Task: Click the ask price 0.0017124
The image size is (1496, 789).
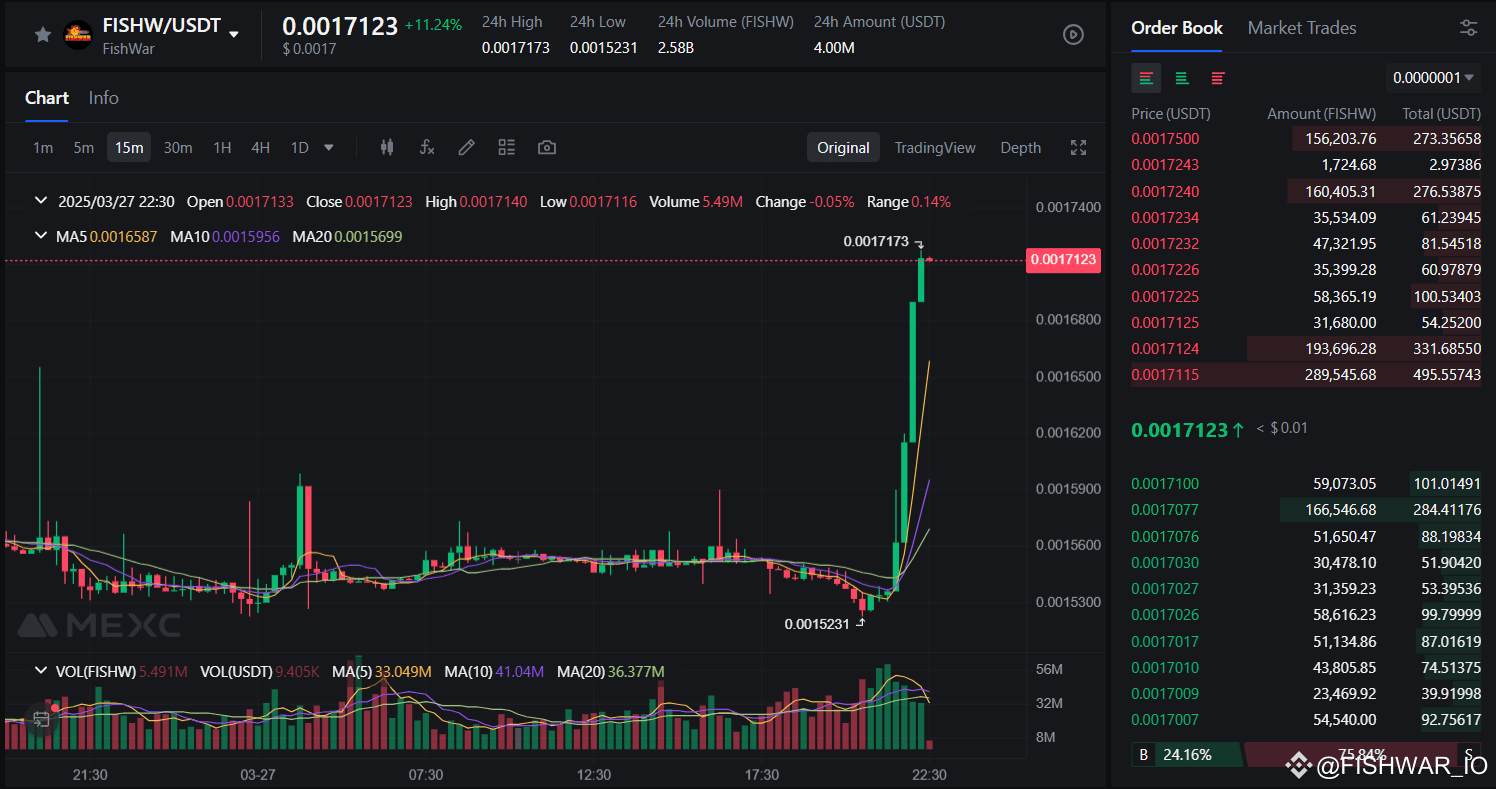Action: point(1165,349)
